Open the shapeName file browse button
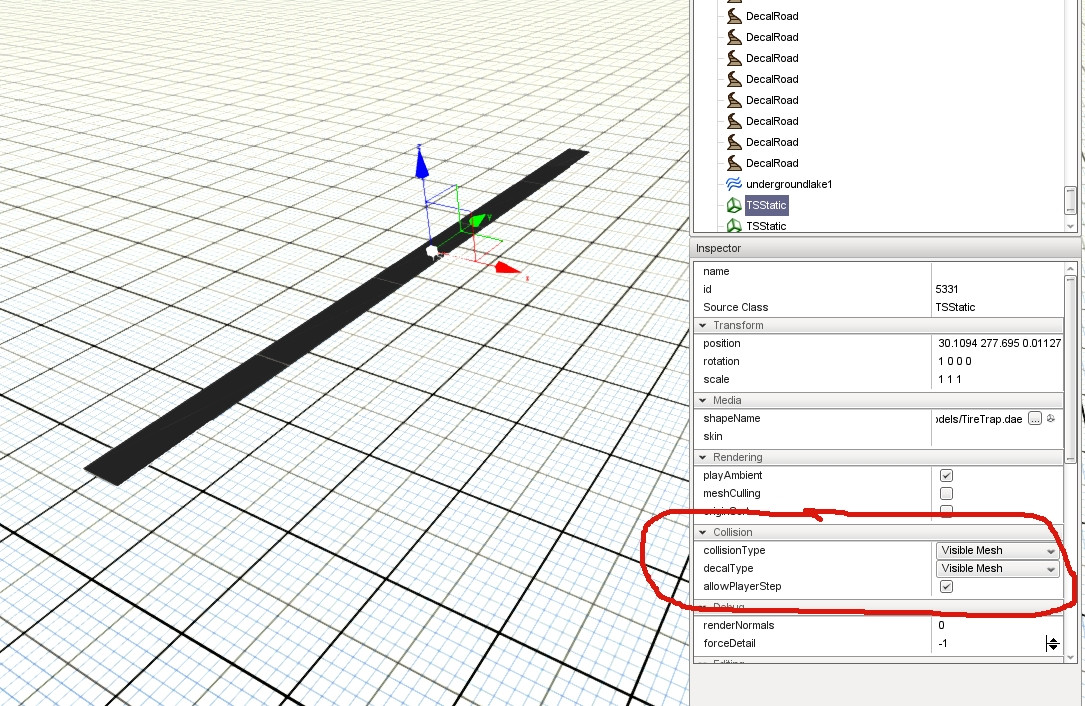The image size is (1085, 706). 1034,418
